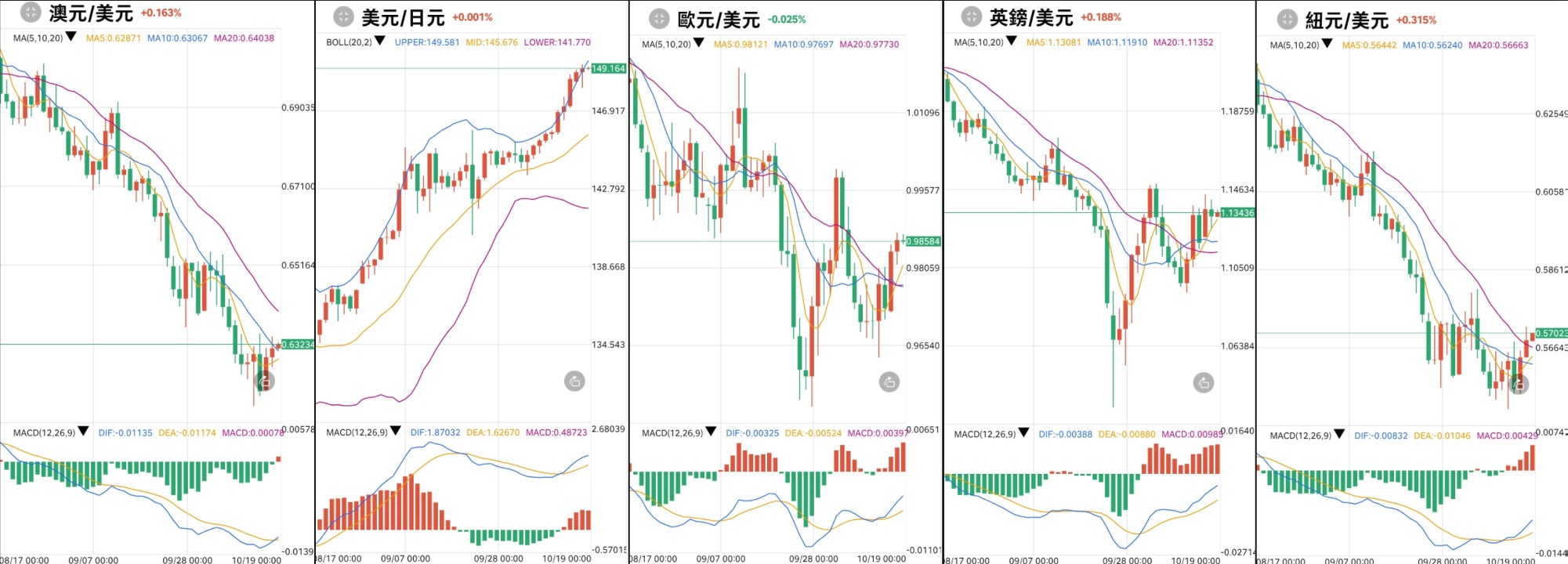Click the 1.13436 price label on 英鎊/美元

pos(1237,213)
